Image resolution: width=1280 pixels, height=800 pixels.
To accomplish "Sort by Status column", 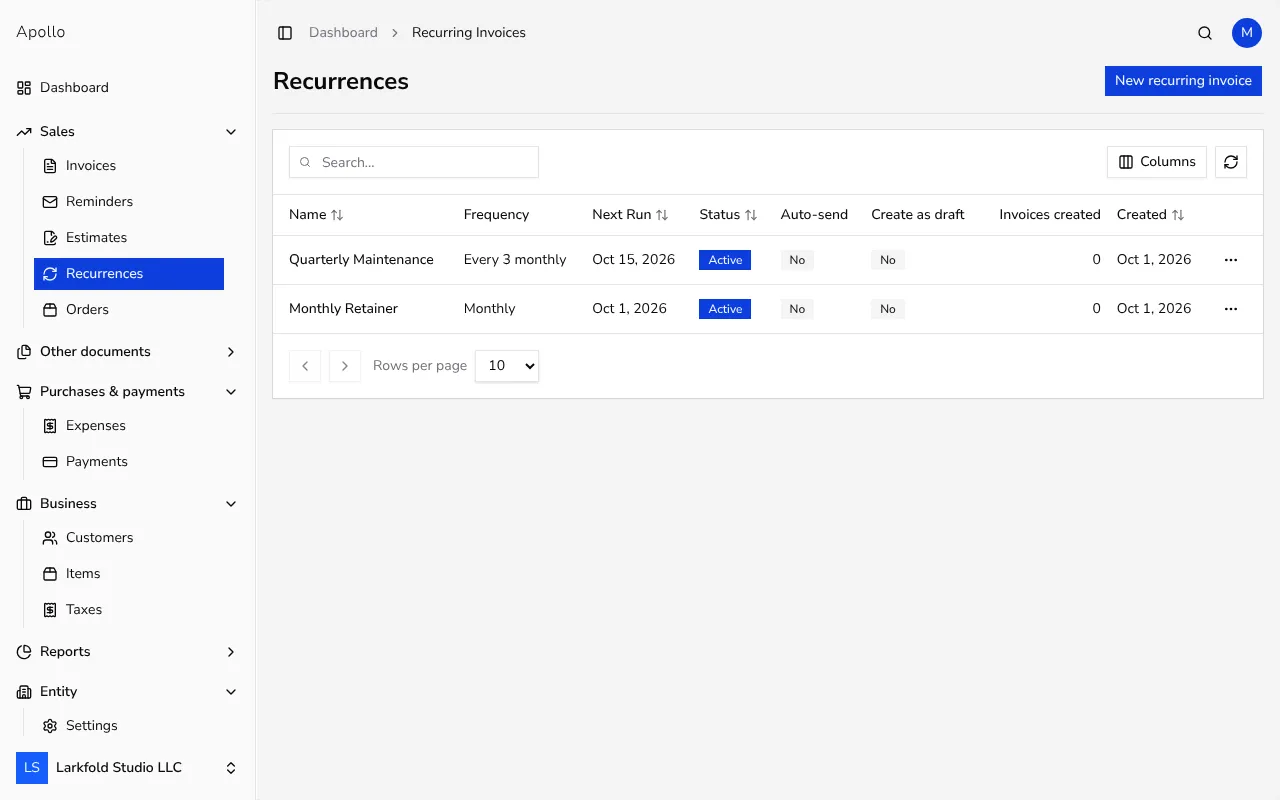I will pyautogui.click(x=728, y=215).
